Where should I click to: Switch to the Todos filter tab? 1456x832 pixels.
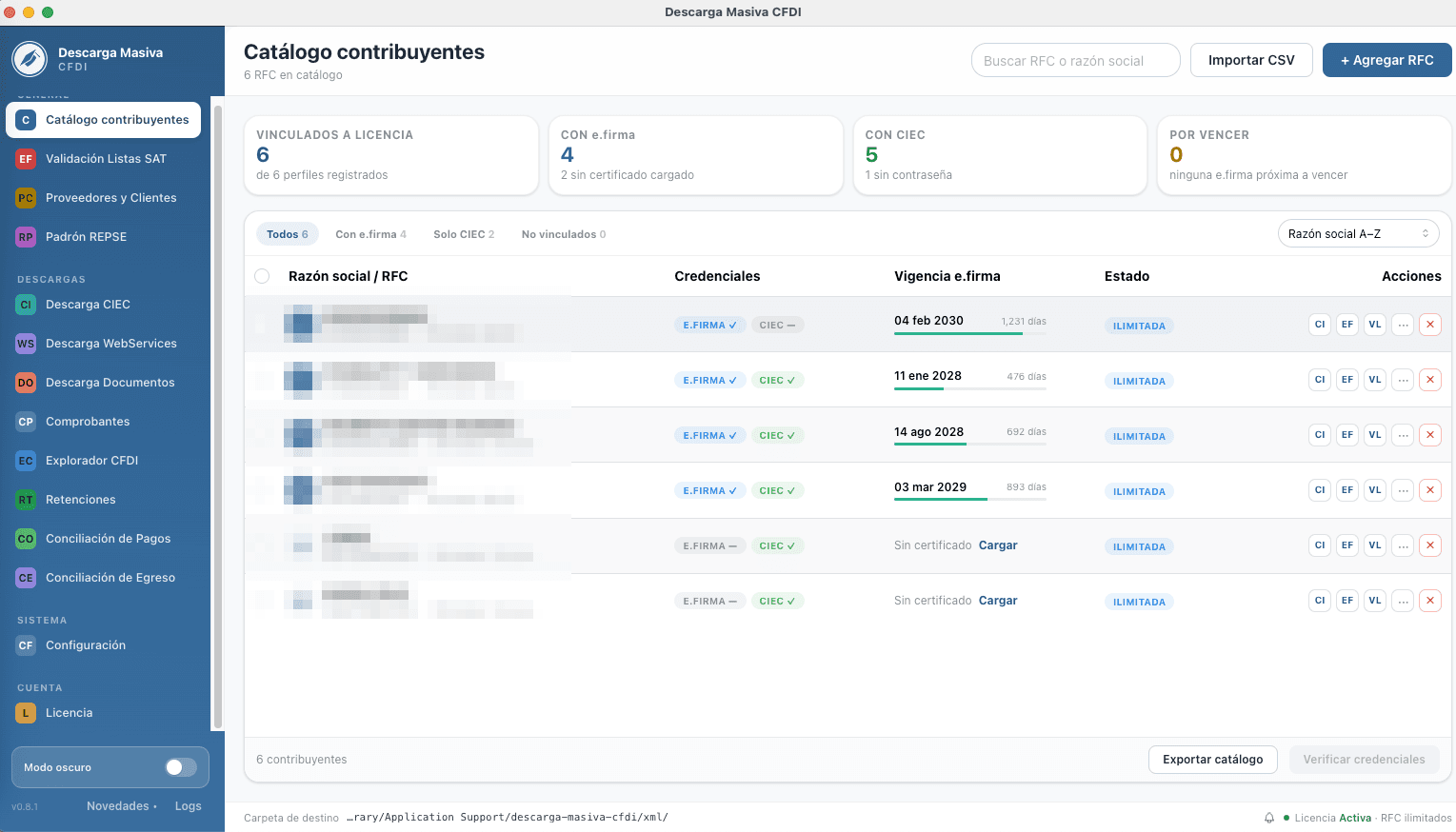tap(288, 234)
